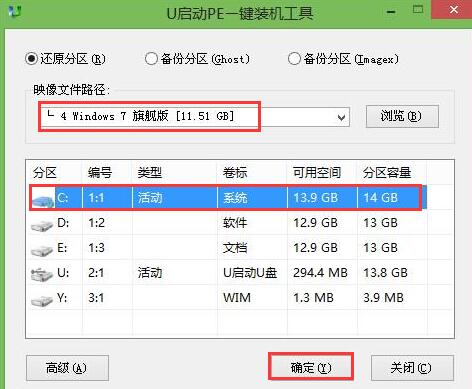The image size is (472, 389).
Task: Minimize the U启动PE window
Action: [x=391, y=12]
